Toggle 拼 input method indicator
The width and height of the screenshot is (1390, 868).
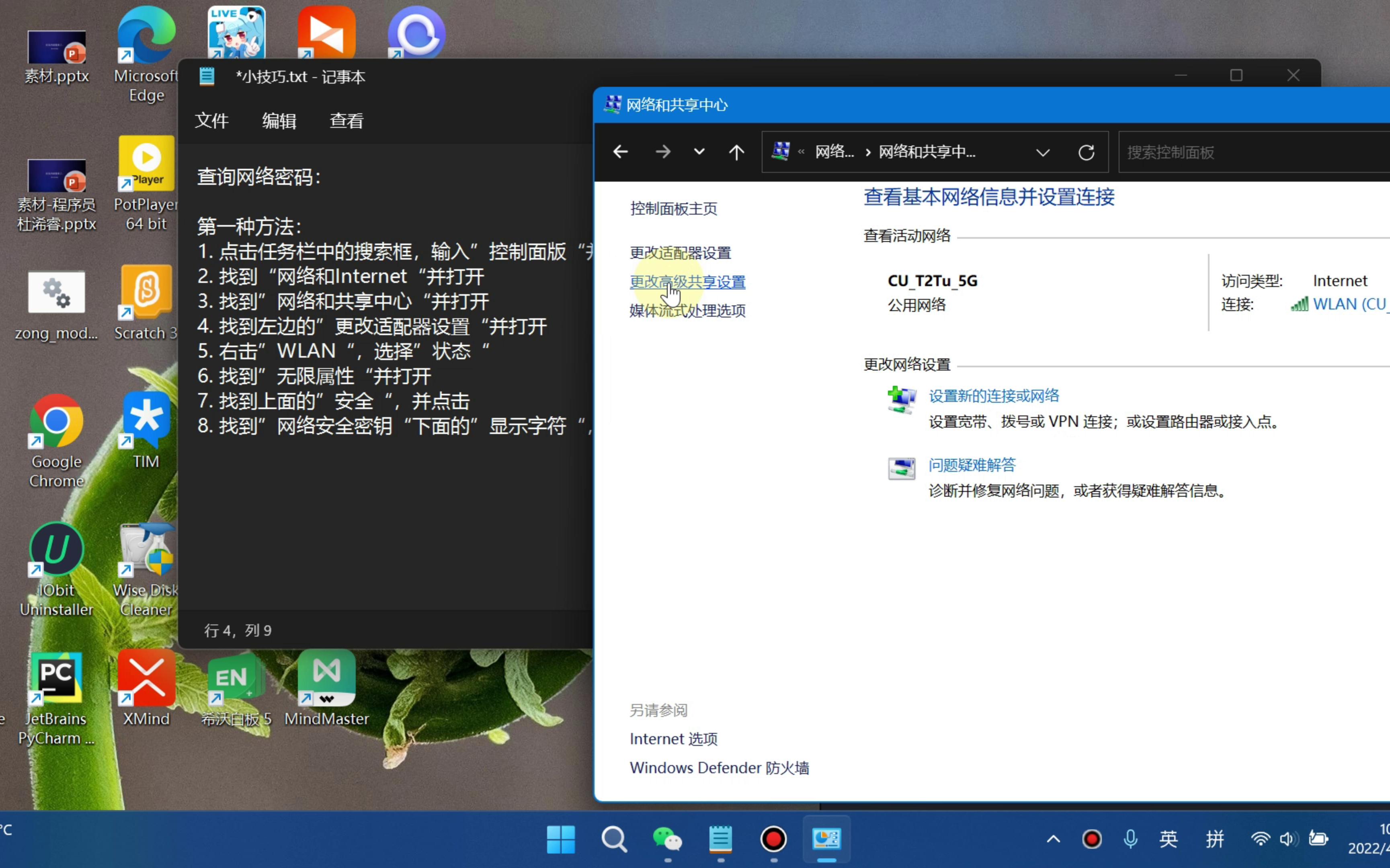pyautogui.click(x=1214, y=839)
